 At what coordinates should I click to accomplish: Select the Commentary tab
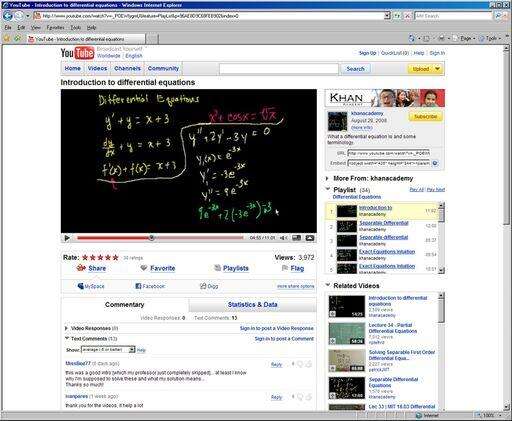pyautogui.click(x=125, y=304)
